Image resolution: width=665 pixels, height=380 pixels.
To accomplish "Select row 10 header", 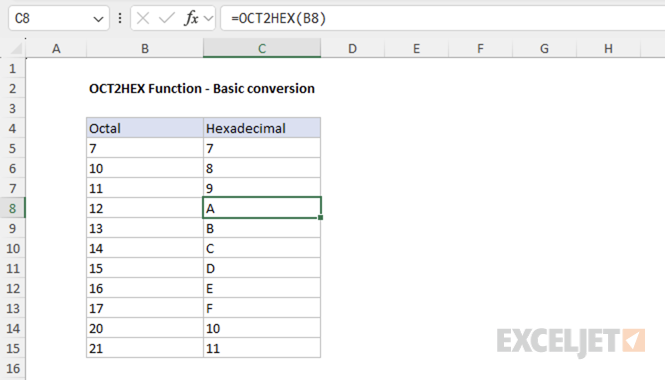I will (x=12, y=248).
